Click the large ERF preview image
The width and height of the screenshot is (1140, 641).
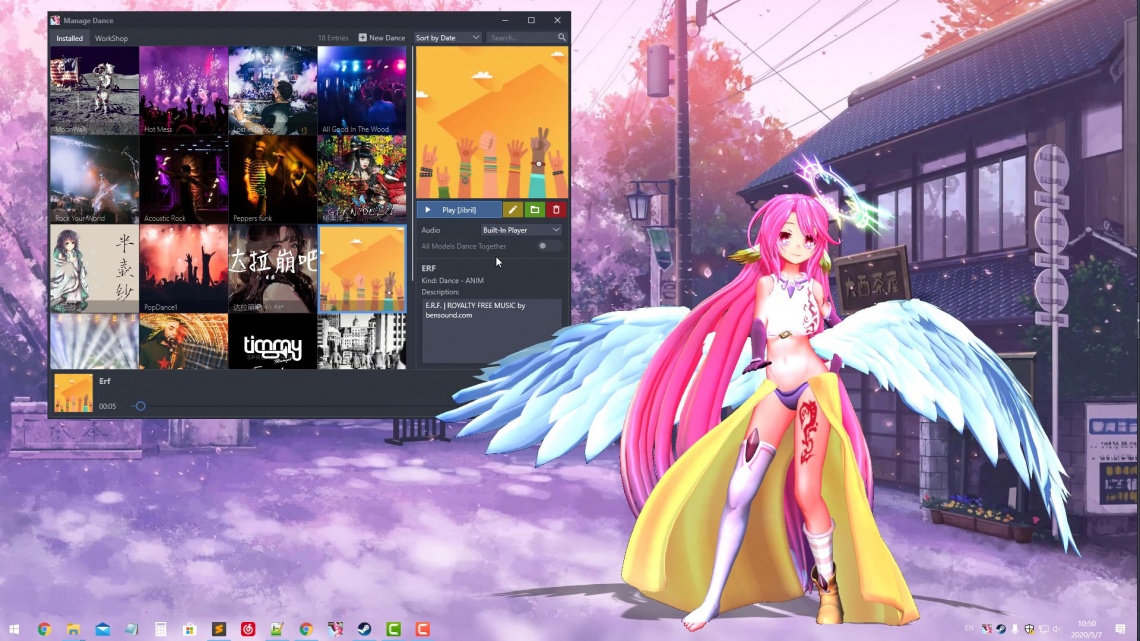tap(492, 123)
